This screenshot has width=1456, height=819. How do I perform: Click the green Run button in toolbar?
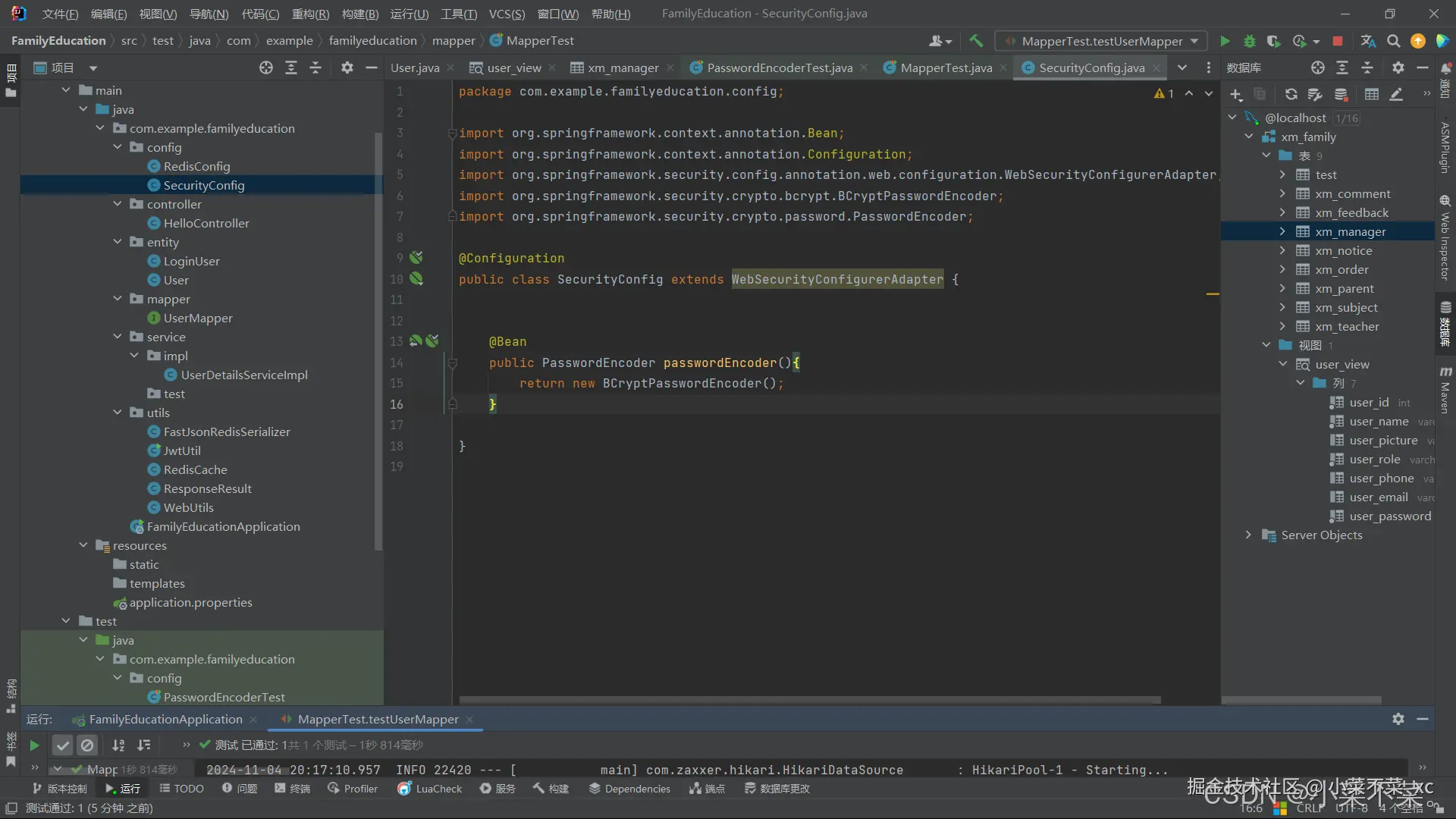click(x=1225, y=41)
